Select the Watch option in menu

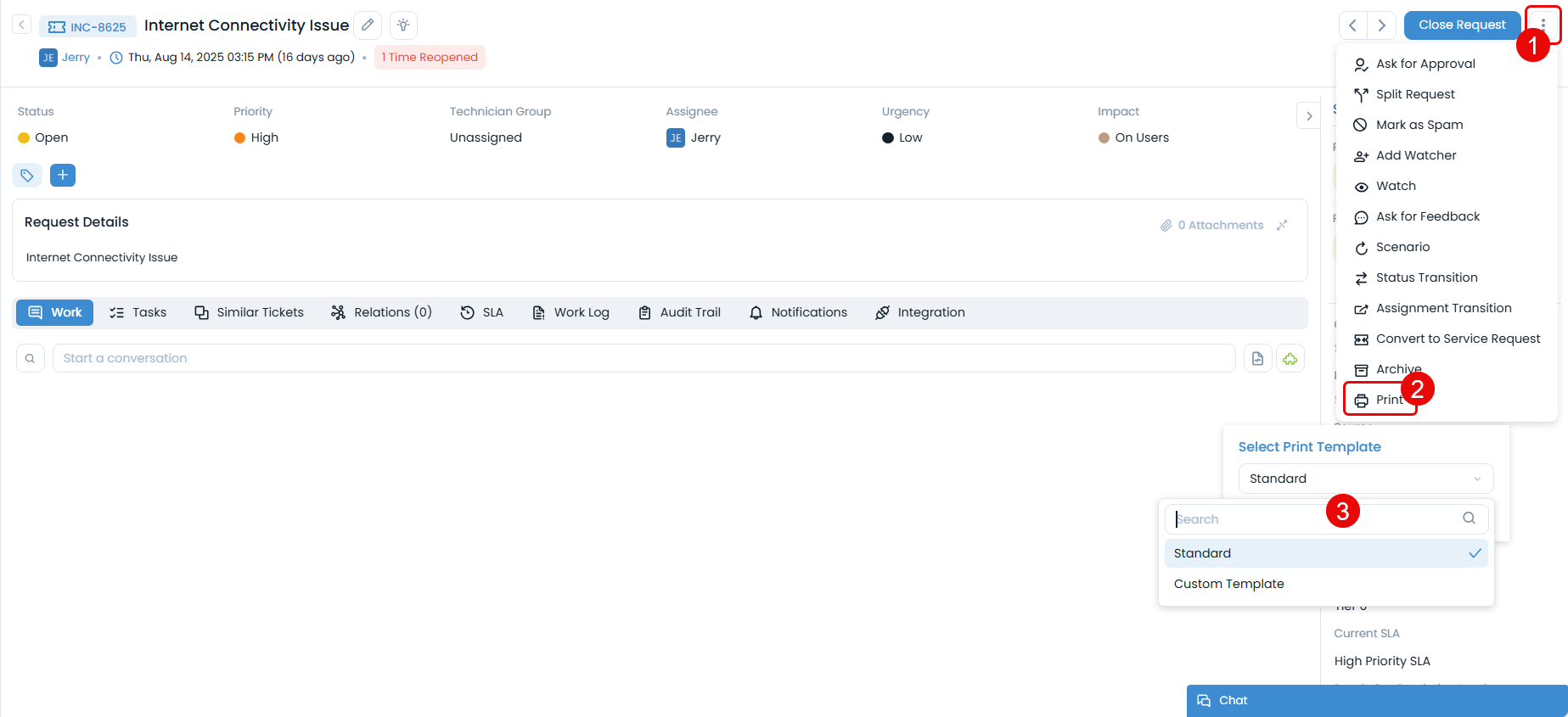pos(1396,186)
